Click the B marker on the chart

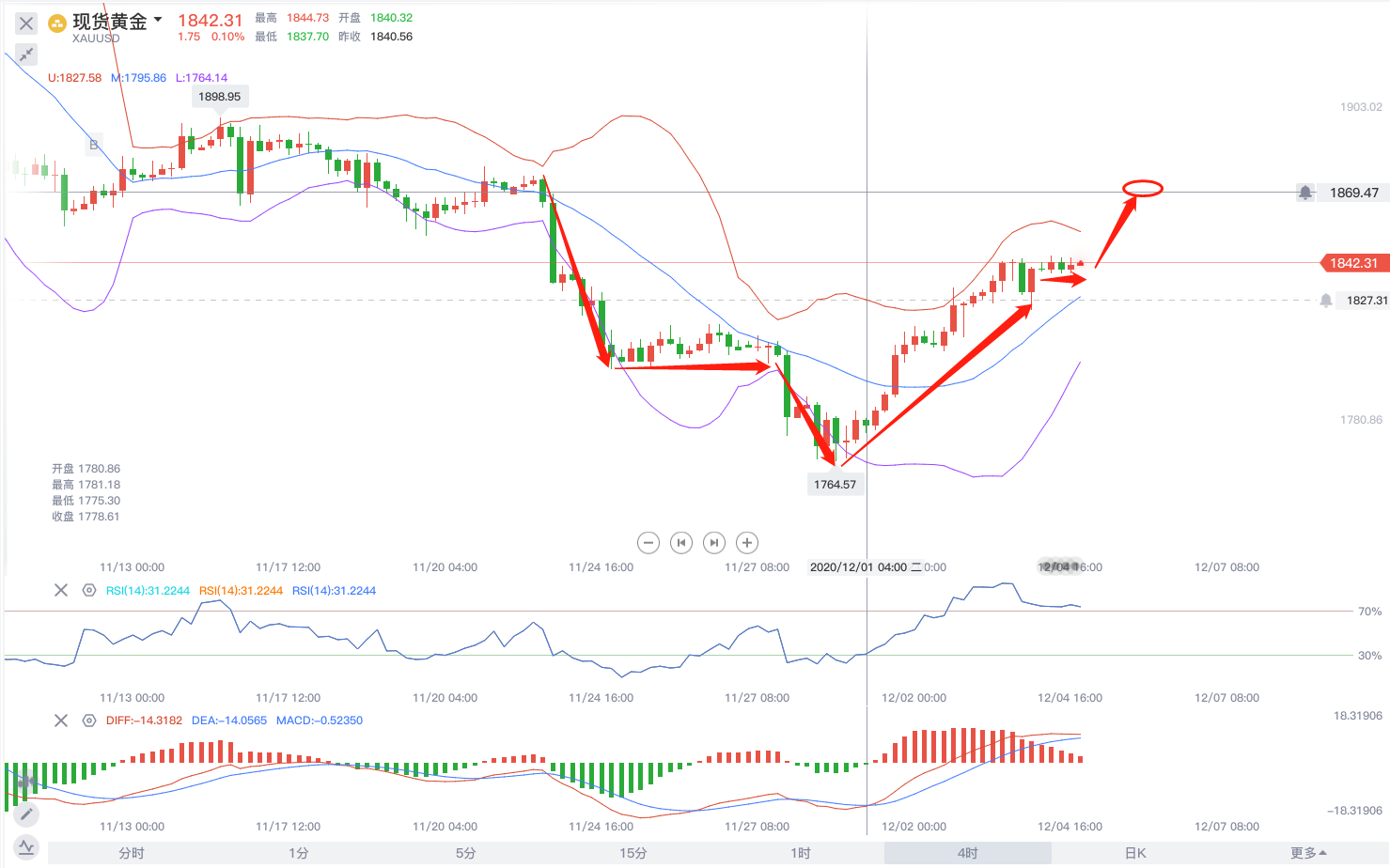pyautogui.click(x=93, y=145)
